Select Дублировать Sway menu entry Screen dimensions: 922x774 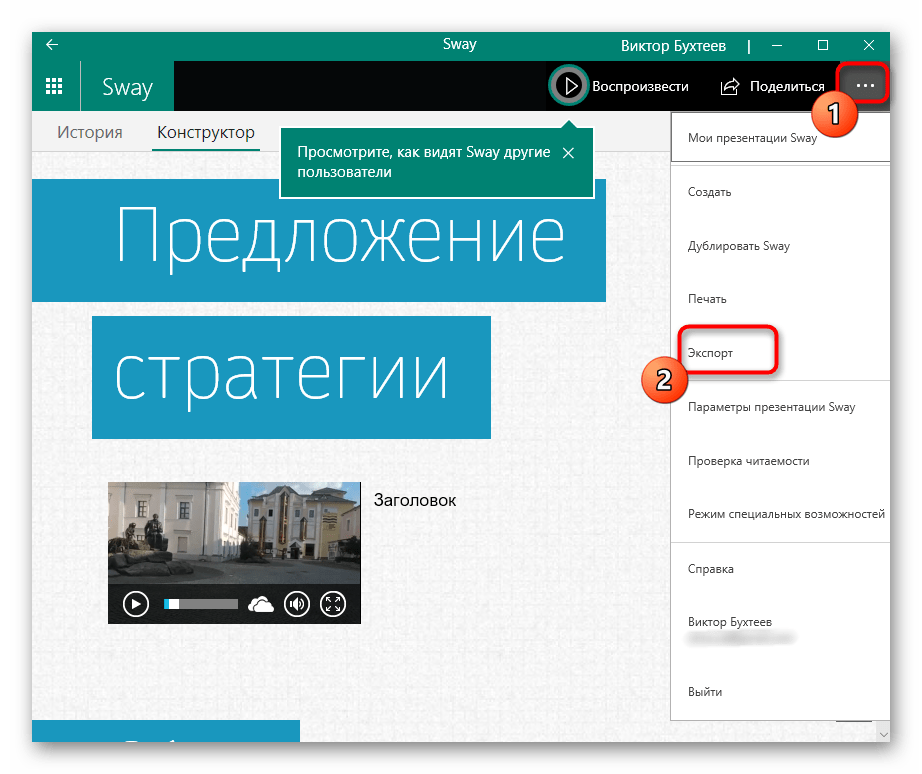click(738, 246)
